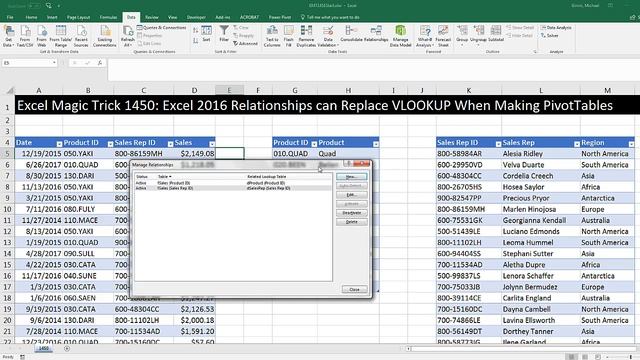Sort by Table column header in dialog
Viewport: 640px width, 360px height.
(164, 177)
